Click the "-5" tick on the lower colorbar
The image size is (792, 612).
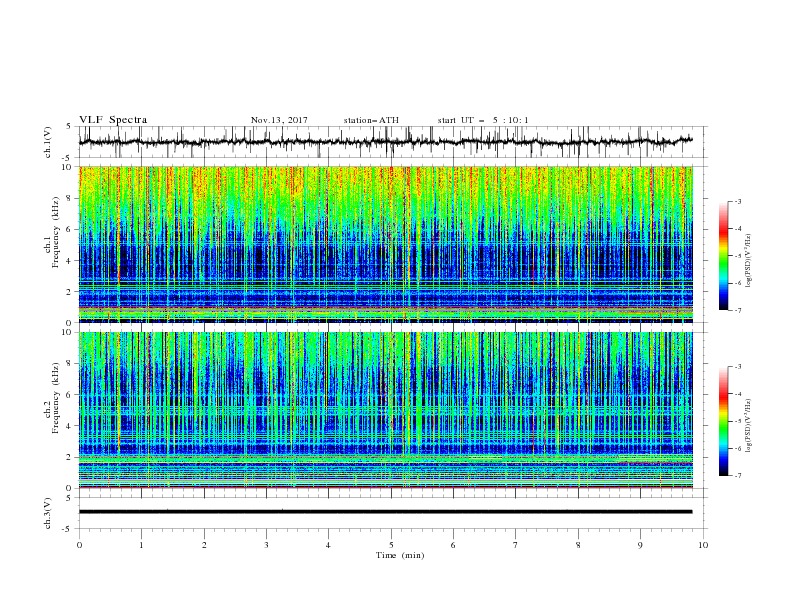[737, 421]
